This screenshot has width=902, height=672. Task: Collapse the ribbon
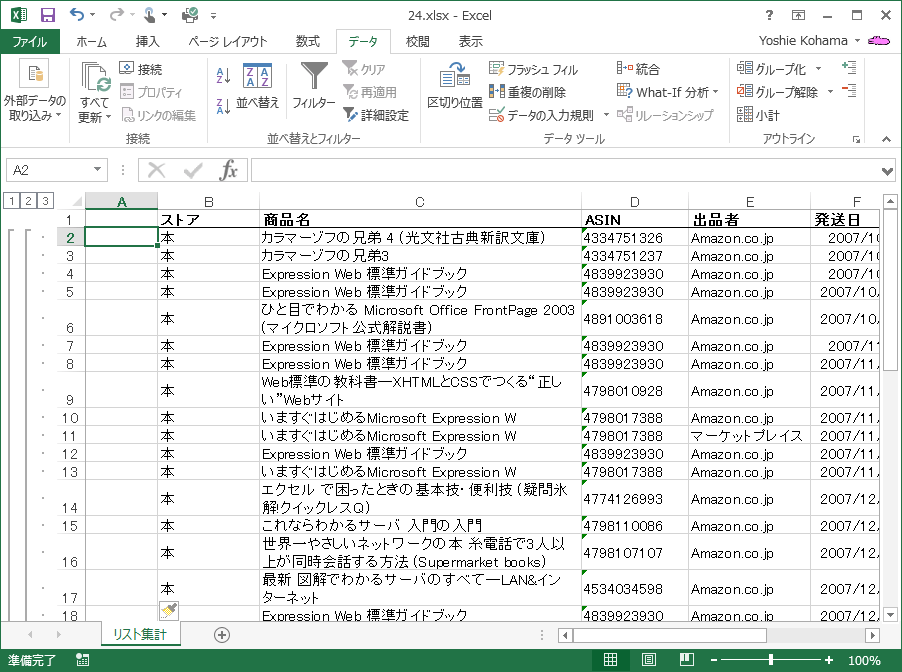point(886,139)
